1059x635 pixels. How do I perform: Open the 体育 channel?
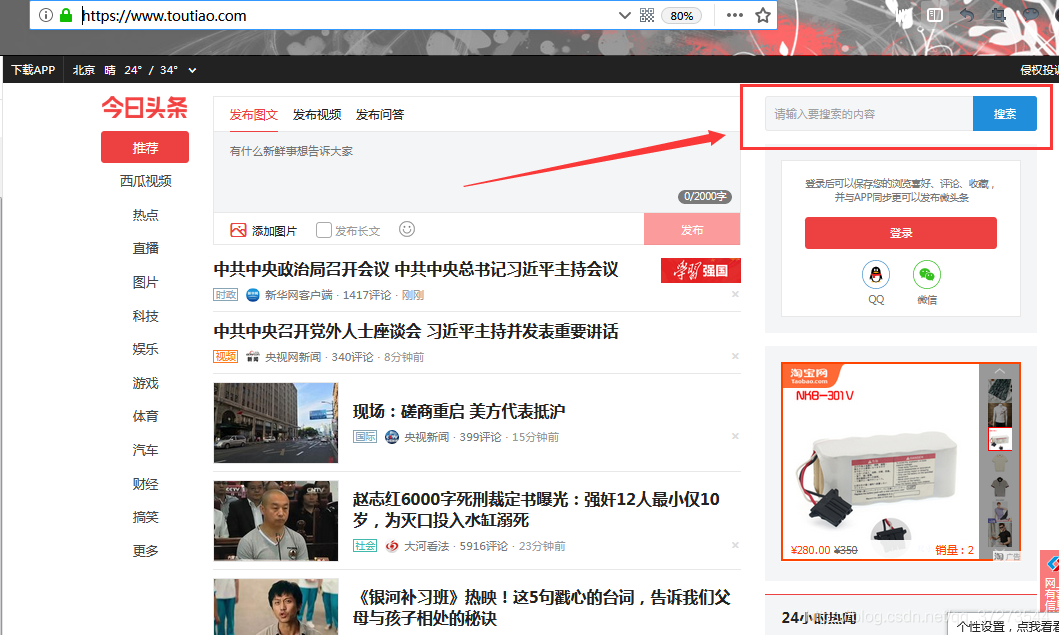pos(145,416)
